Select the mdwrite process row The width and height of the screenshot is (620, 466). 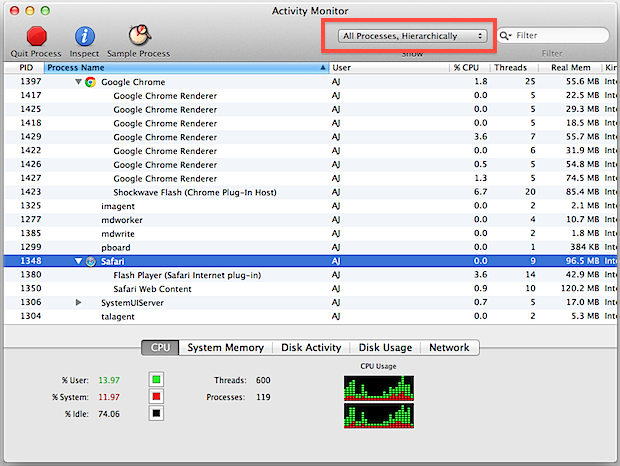click(x=310, y=234)
